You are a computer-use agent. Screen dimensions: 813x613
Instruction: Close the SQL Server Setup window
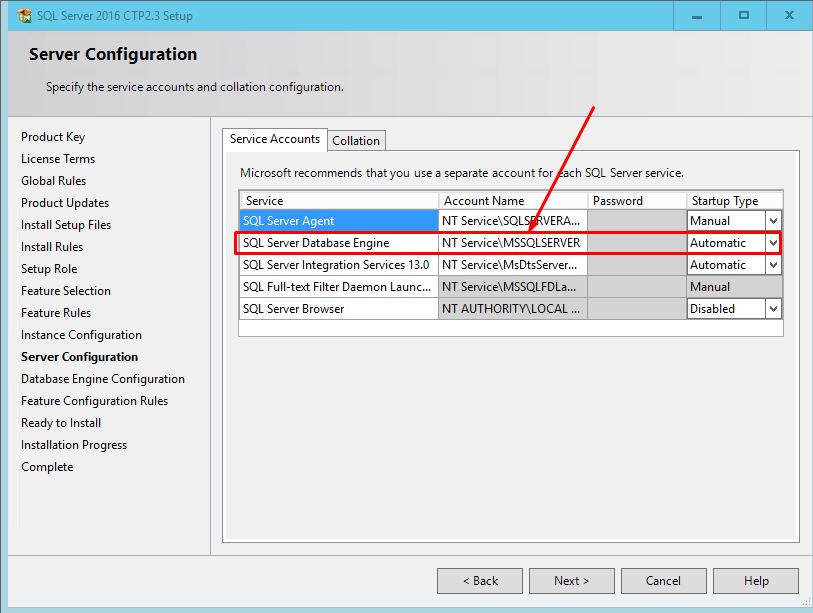click(789, 16)
